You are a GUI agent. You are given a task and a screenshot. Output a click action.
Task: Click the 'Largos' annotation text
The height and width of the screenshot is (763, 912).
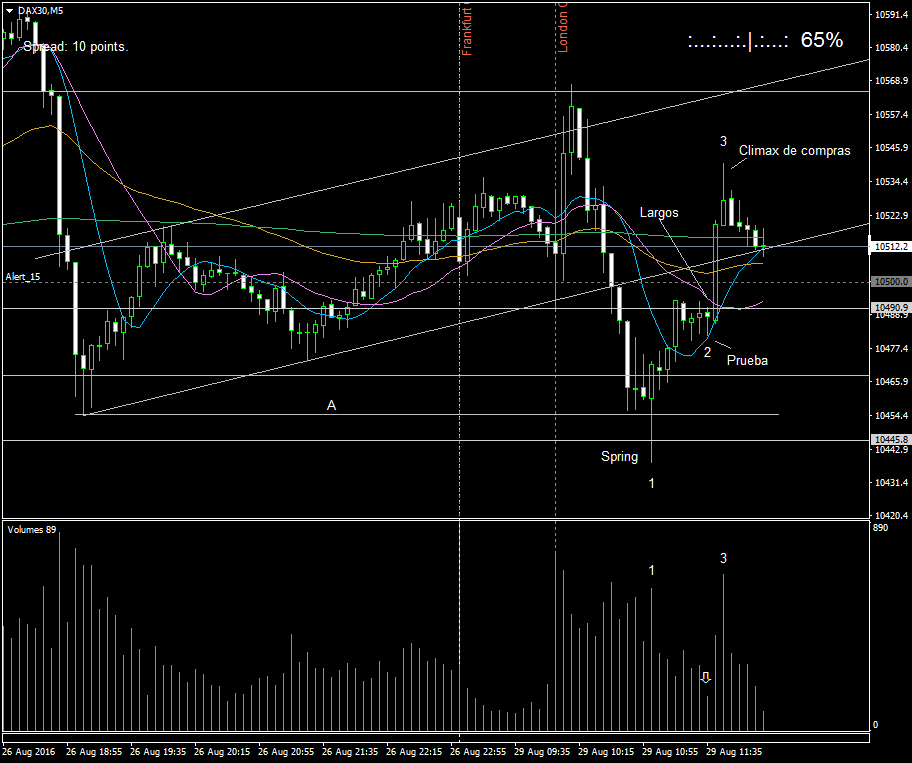(659, 213)
